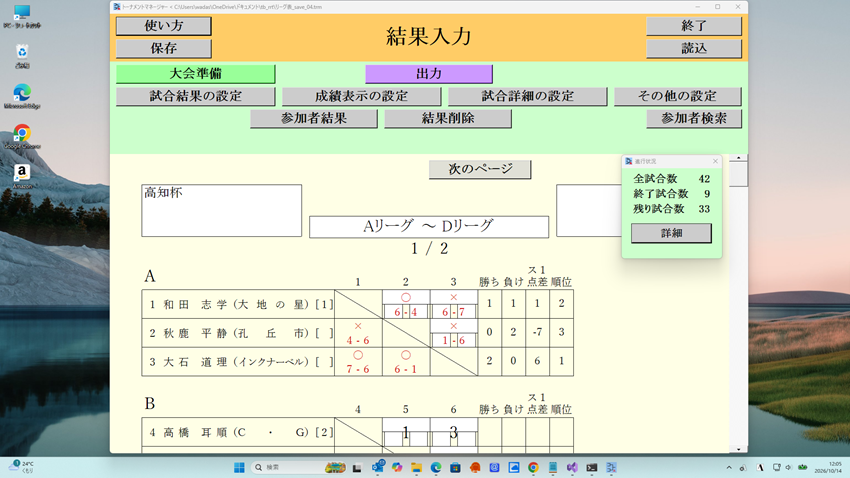Close the 進行状況 progress panel
This screenshot has height=478, width=850.
[715, 161]
